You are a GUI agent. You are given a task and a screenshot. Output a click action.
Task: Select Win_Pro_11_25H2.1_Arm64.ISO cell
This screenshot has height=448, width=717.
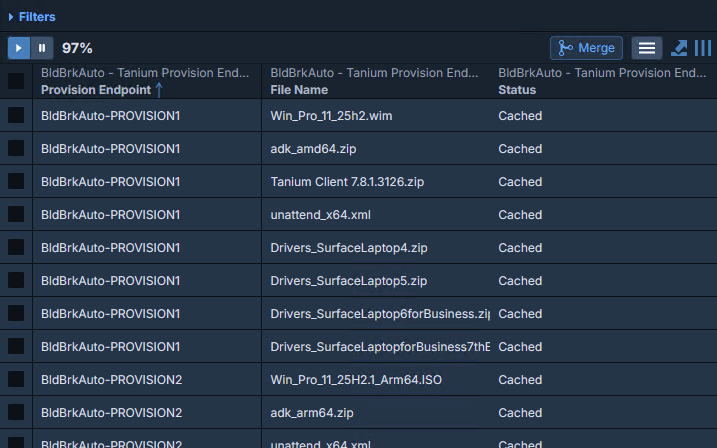(356, 380)
